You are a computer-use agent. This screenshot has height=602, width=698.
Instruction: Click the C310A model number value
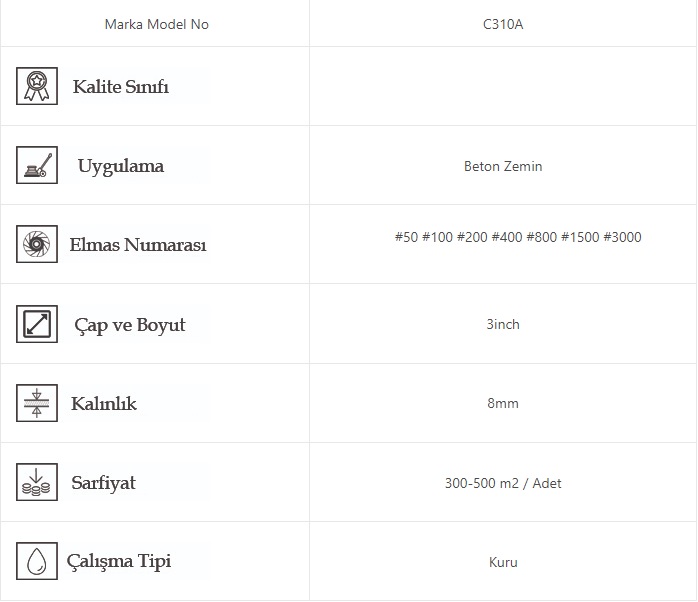click(x=503, y=24)
